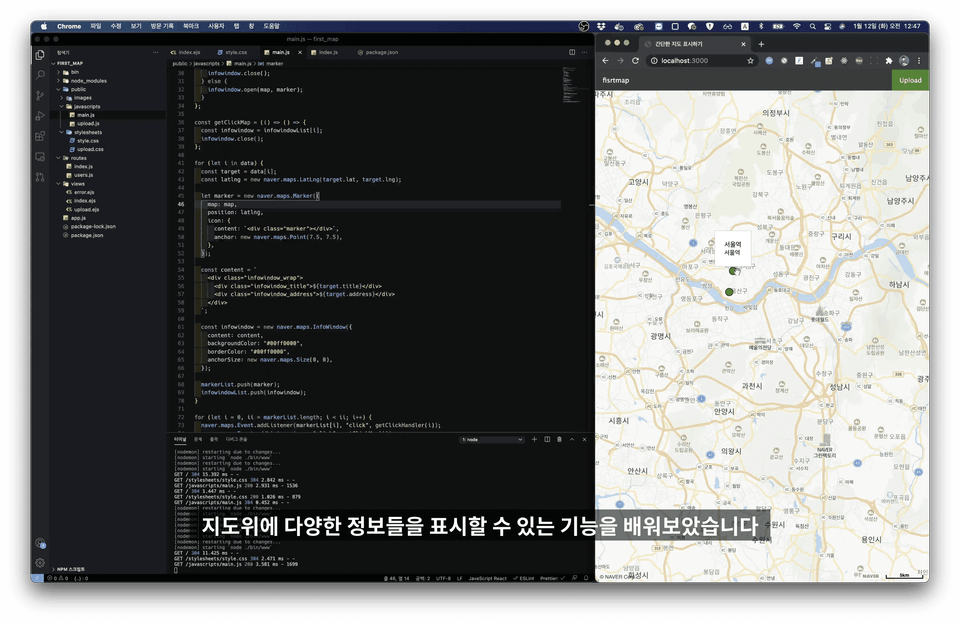Viewport: 960px width, 623px height.
Task: Open the 파일 menu in the menu bar
Action: 96,26
